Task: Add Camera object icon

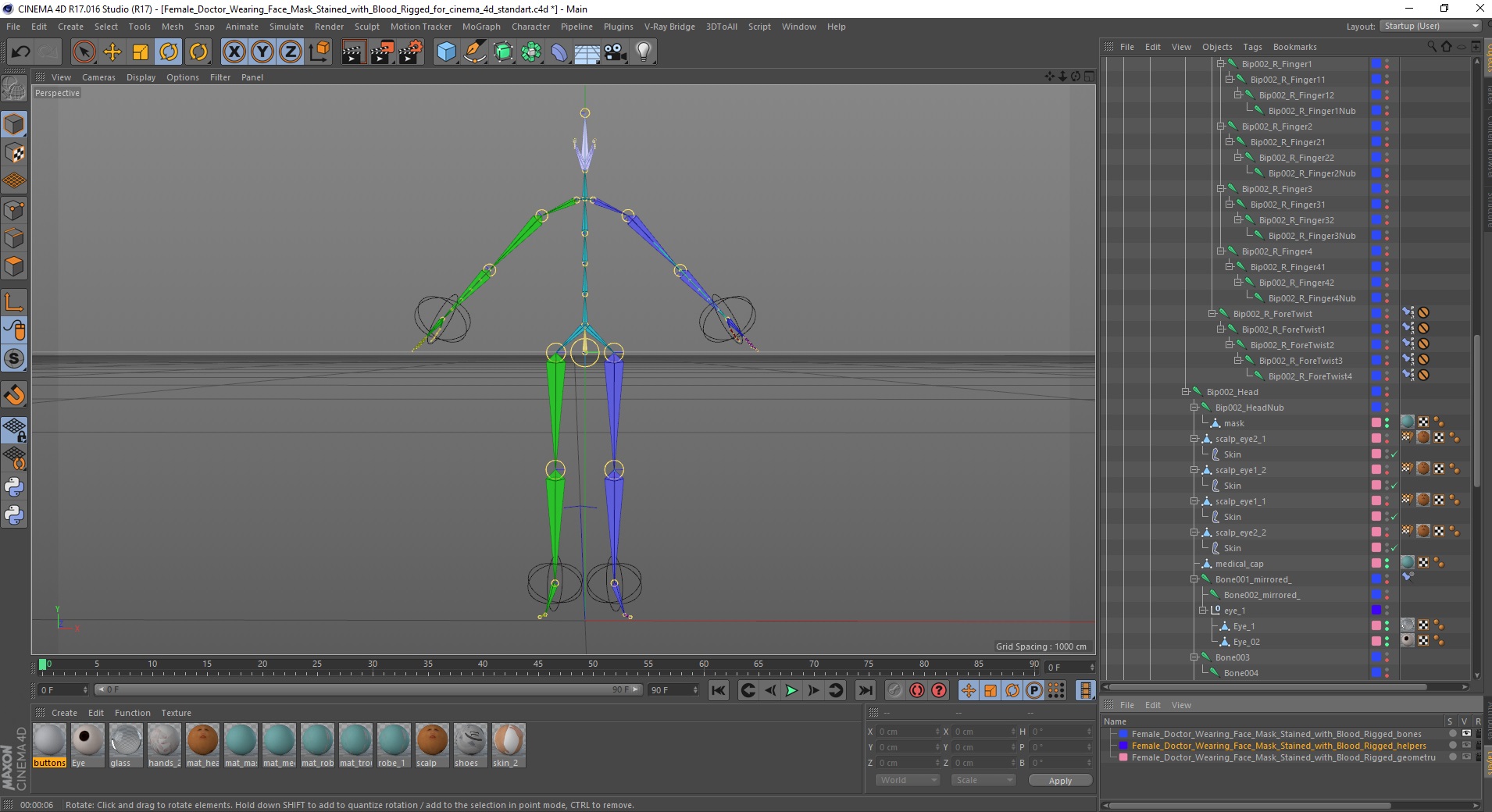Action: pos(616,52)
